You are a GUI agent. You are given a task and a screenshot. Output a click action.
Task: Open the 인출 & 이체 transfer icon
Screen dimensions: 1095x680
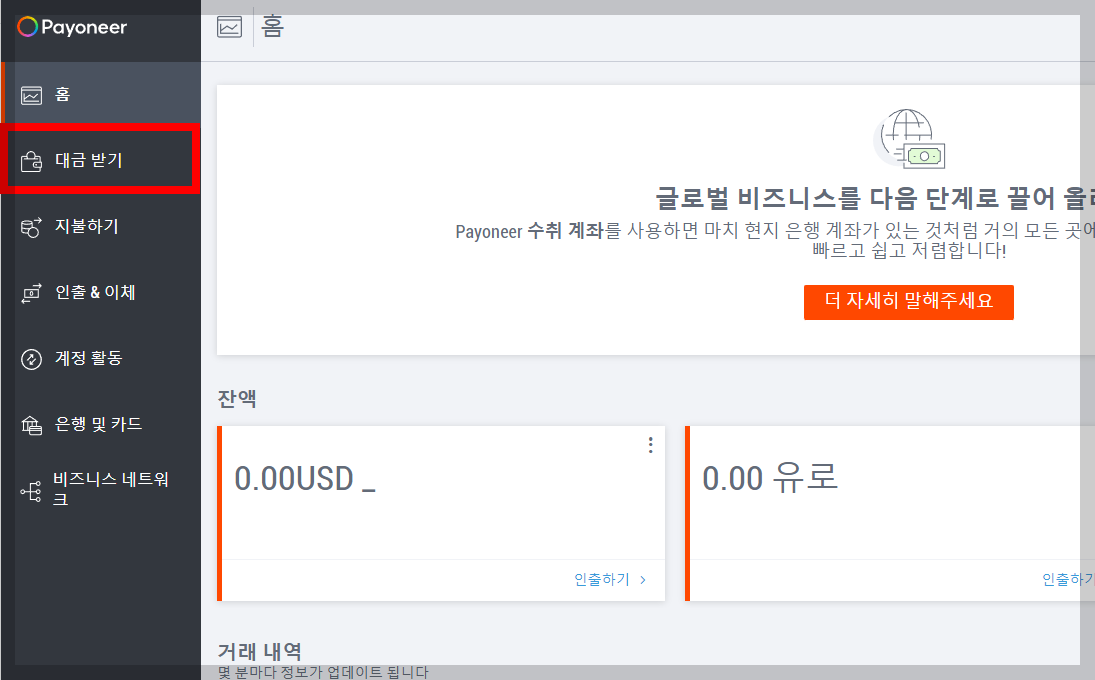coord(31,292)
